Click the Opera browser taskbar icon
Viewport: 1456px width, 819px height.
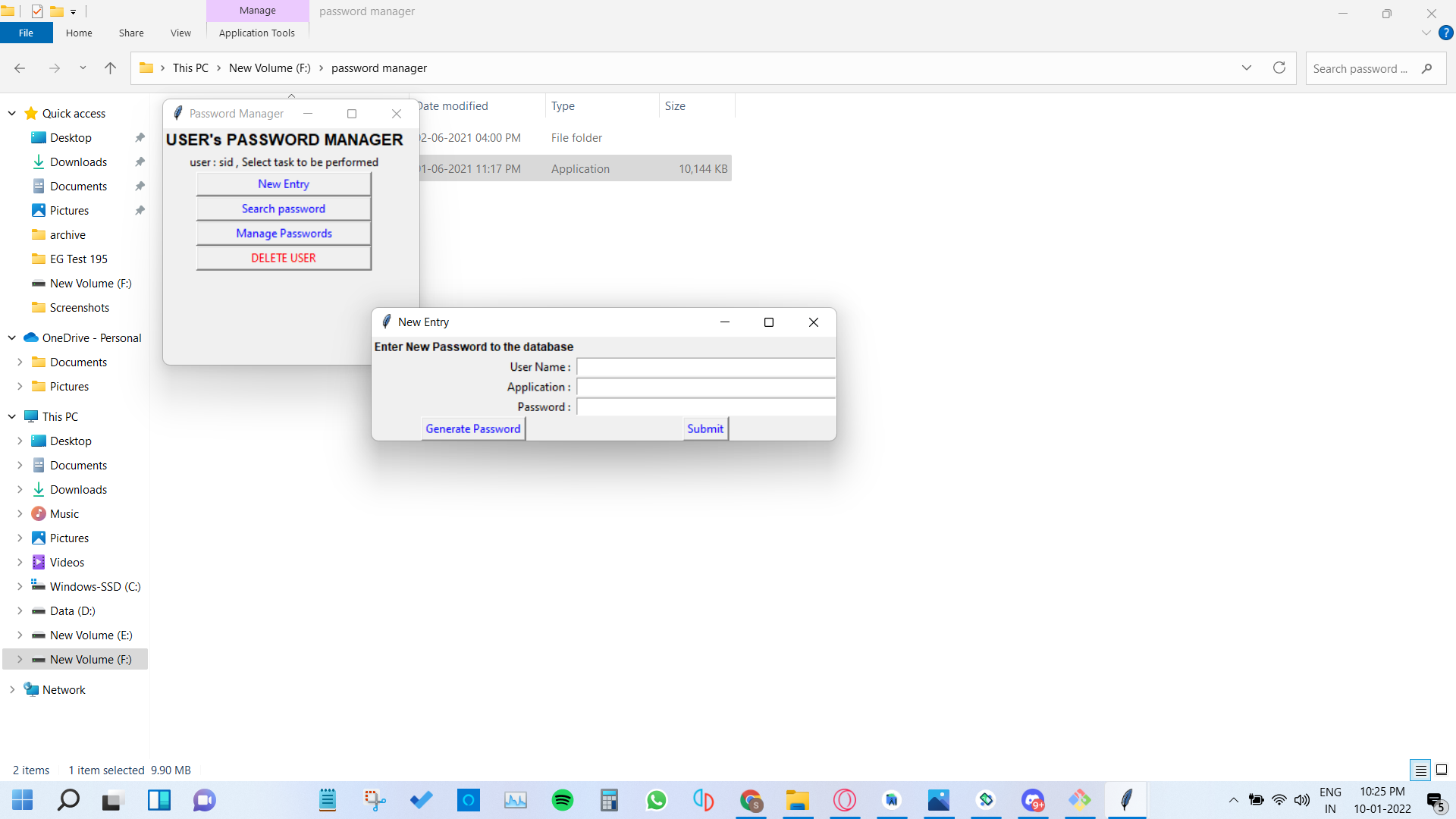(844, 800)
